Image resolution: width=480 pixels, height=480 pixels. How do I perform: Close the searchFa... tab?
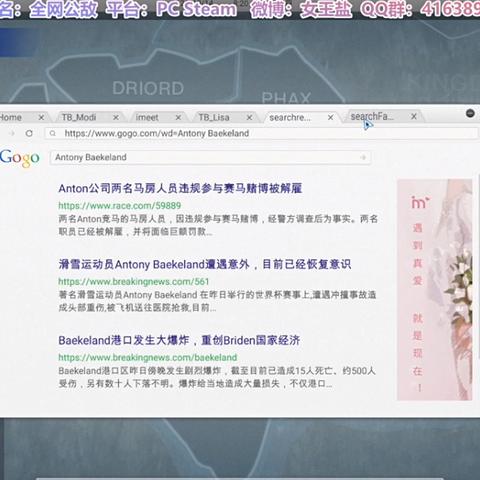click(414, 116)
